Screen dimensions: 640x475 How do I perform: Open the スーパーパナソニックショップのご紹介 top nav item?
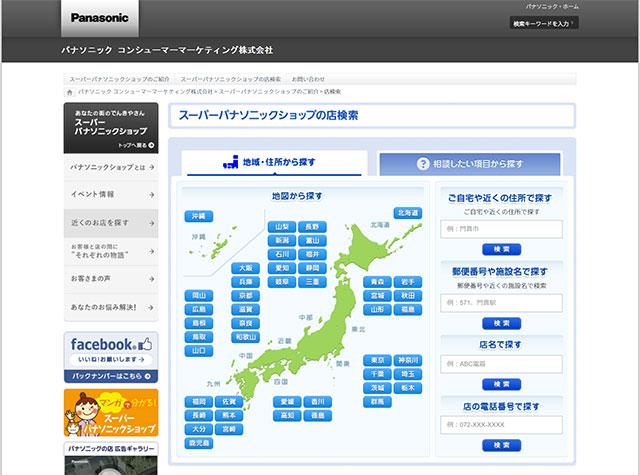click(119, 79)
